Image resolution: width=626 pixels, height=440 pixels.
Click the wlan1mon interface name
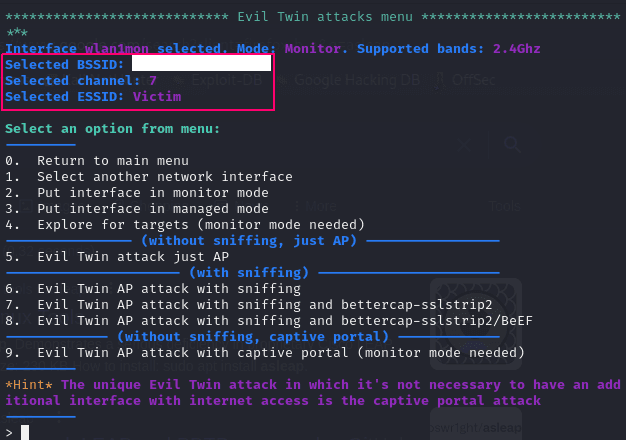click(117, 49)
